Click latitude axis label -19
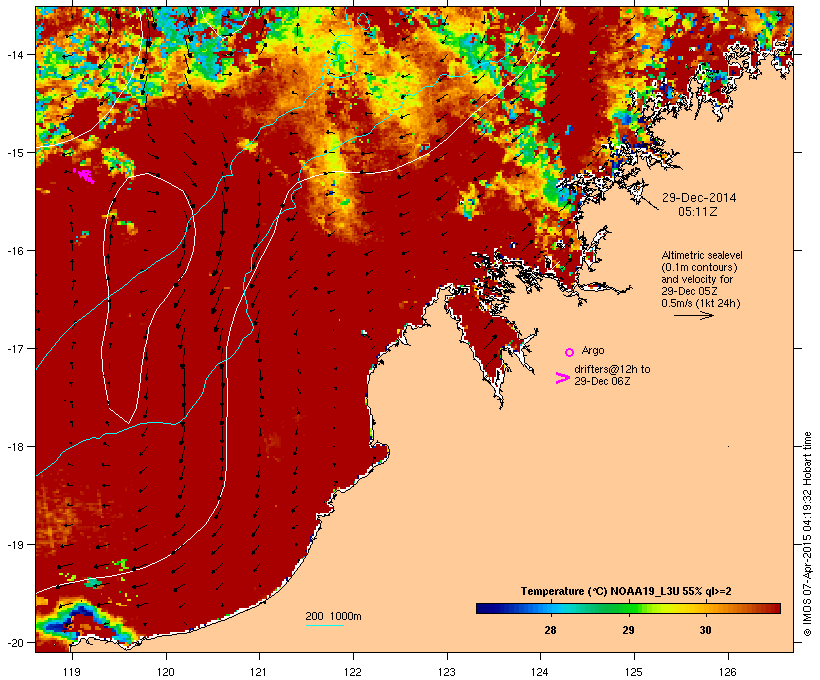 [14, 545]
